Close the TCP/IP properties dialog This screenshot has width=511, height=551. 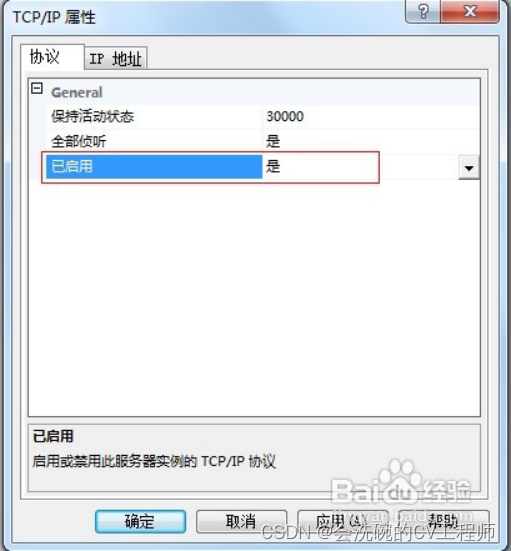[470, 12]
